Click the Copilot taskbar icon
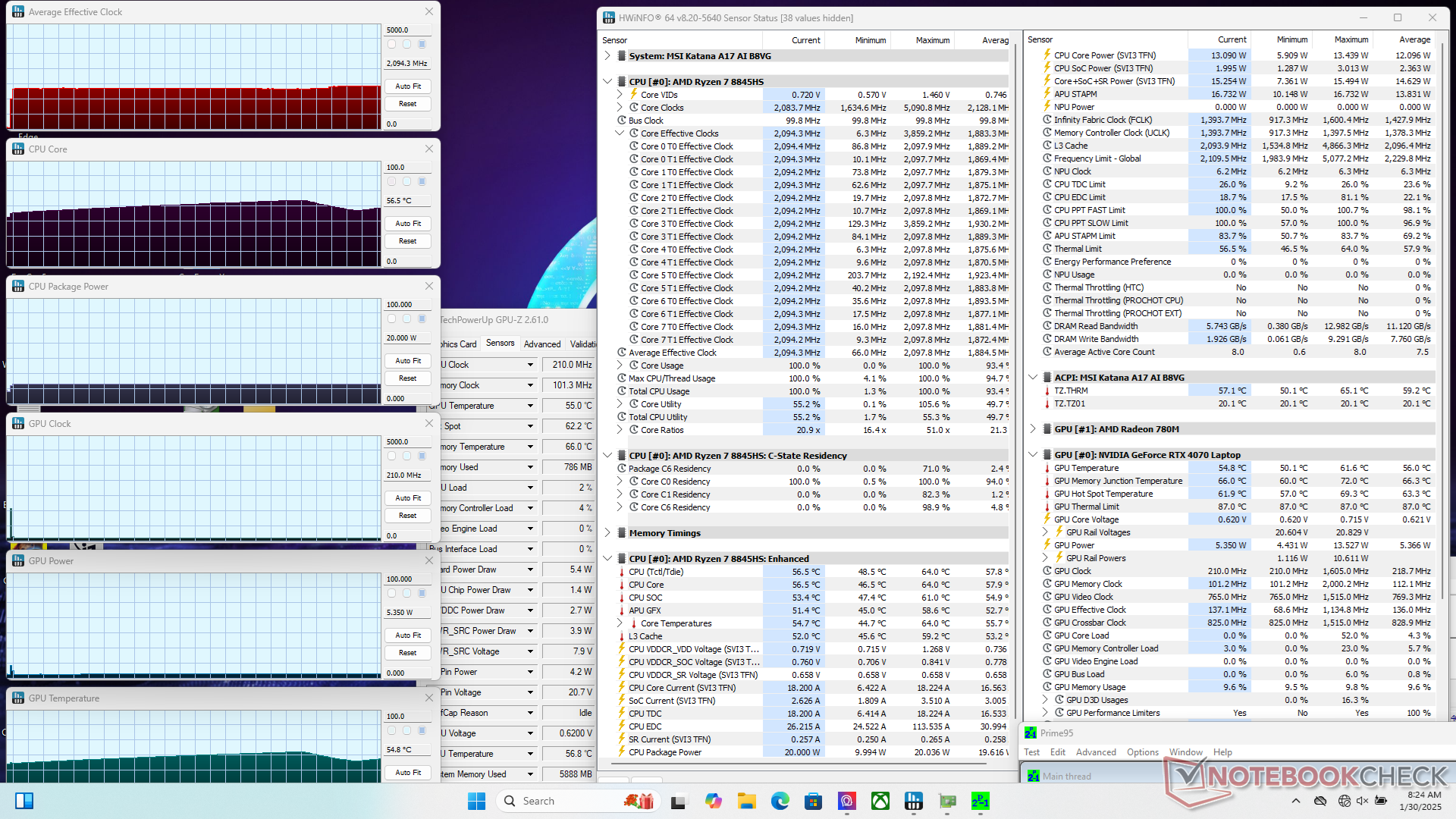This screenshot has width=1456, height=819. click(x=714, y=801)
